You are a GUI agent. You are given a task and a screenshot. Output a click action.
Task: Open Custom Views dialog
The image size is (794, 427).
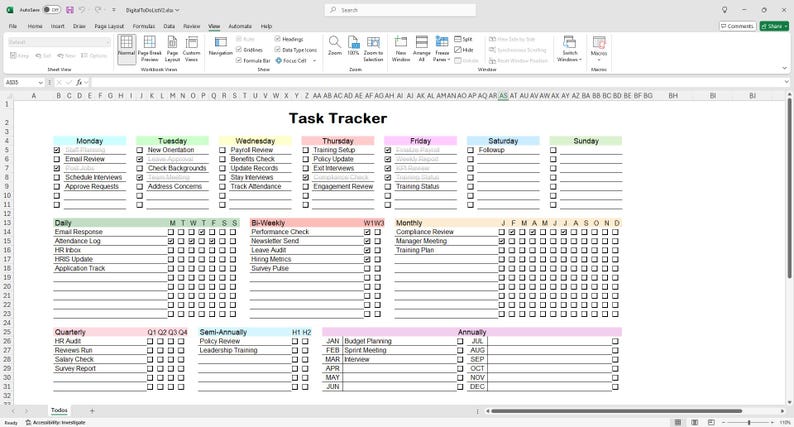click(191, 49)
